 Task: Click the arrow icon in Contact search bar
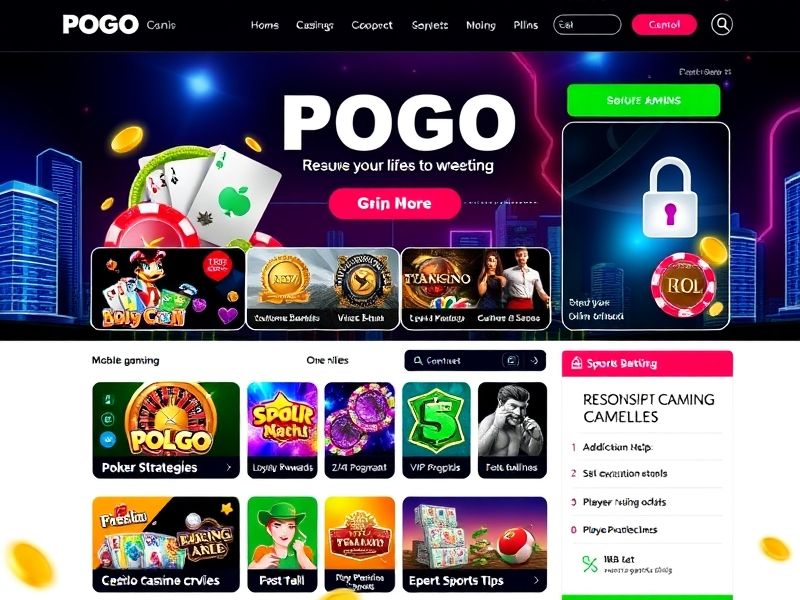tap(534, 361)
